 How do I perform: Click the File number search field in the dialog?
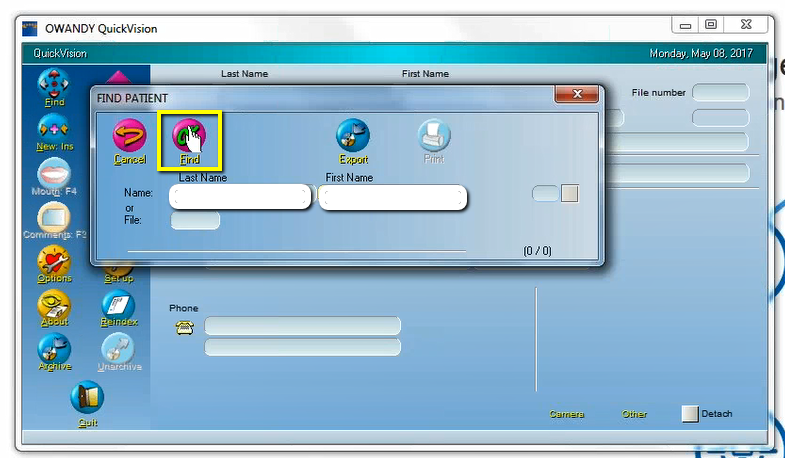point(195,220)
